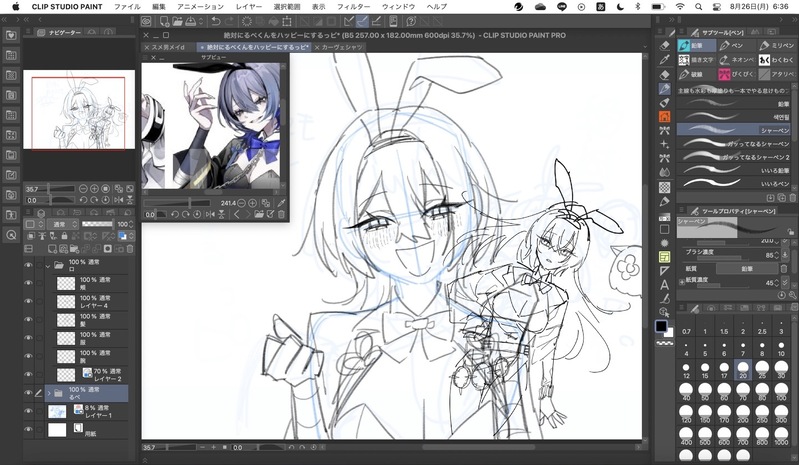Select brush size 20 preset
This screenshot has width=799, height=465.
[x=743, y=370]
